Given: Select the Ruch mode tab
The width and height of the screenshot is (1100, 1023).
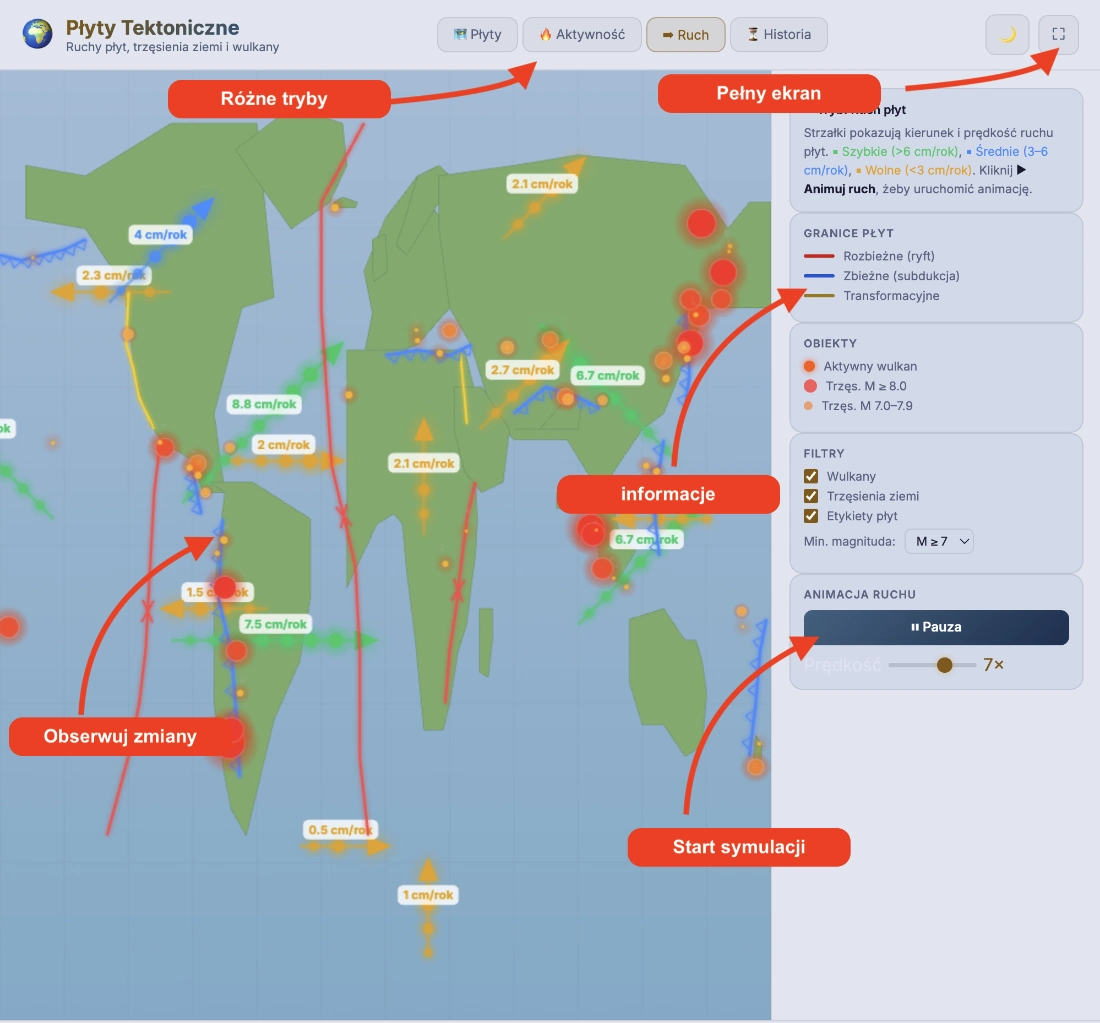Looking at the screenshot, I should 685,34.
